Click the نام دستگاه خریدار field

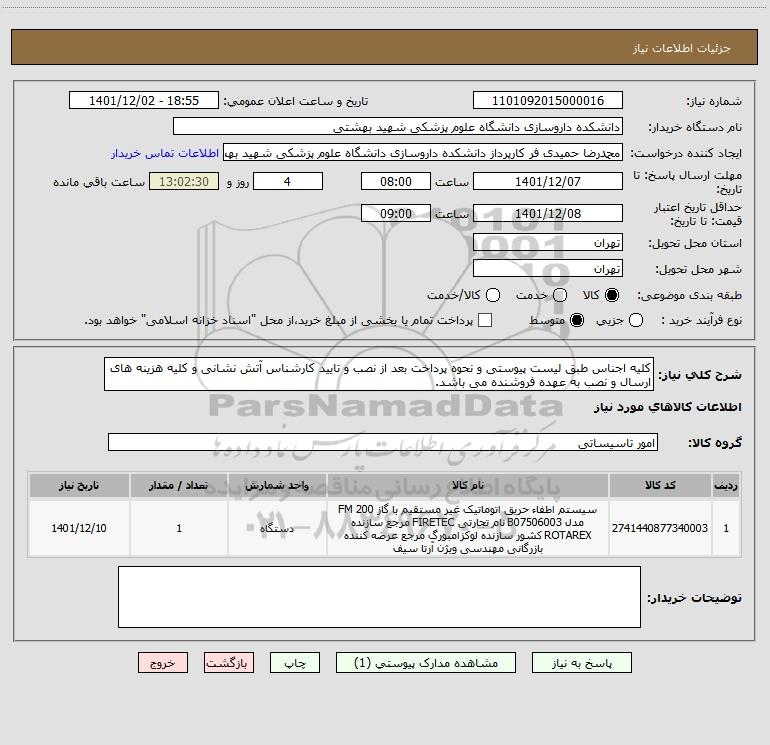click(x=398, y=127)
